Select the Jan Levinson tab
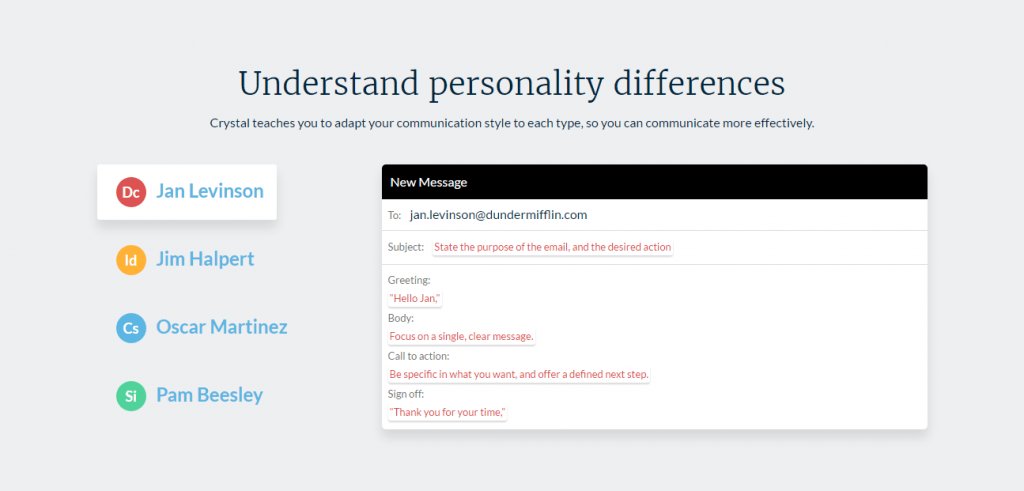 209,191
